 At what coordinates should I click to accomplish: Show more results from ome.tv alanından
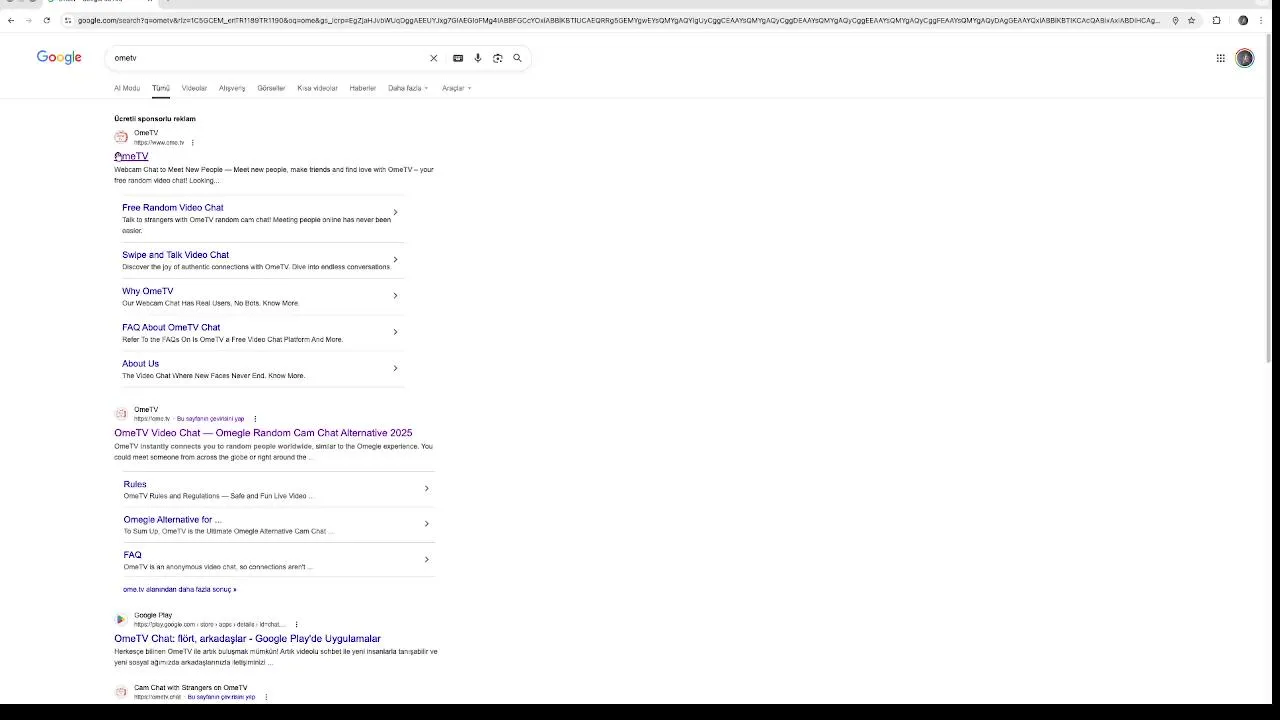tap(179, 589)
